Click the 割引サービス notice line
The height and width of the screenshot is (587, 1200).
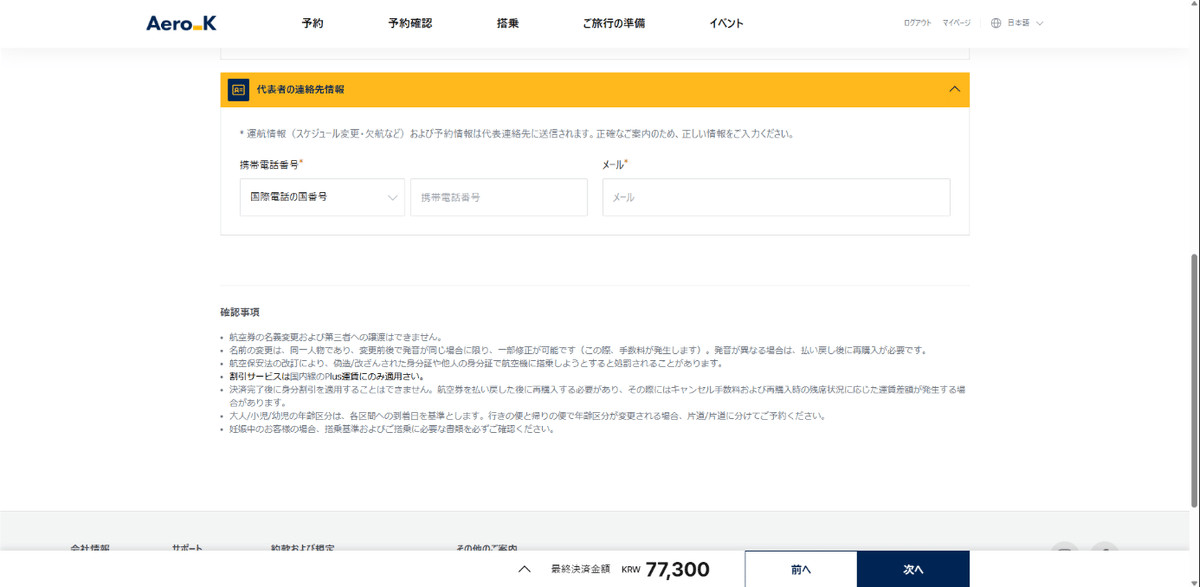[326, 376]
